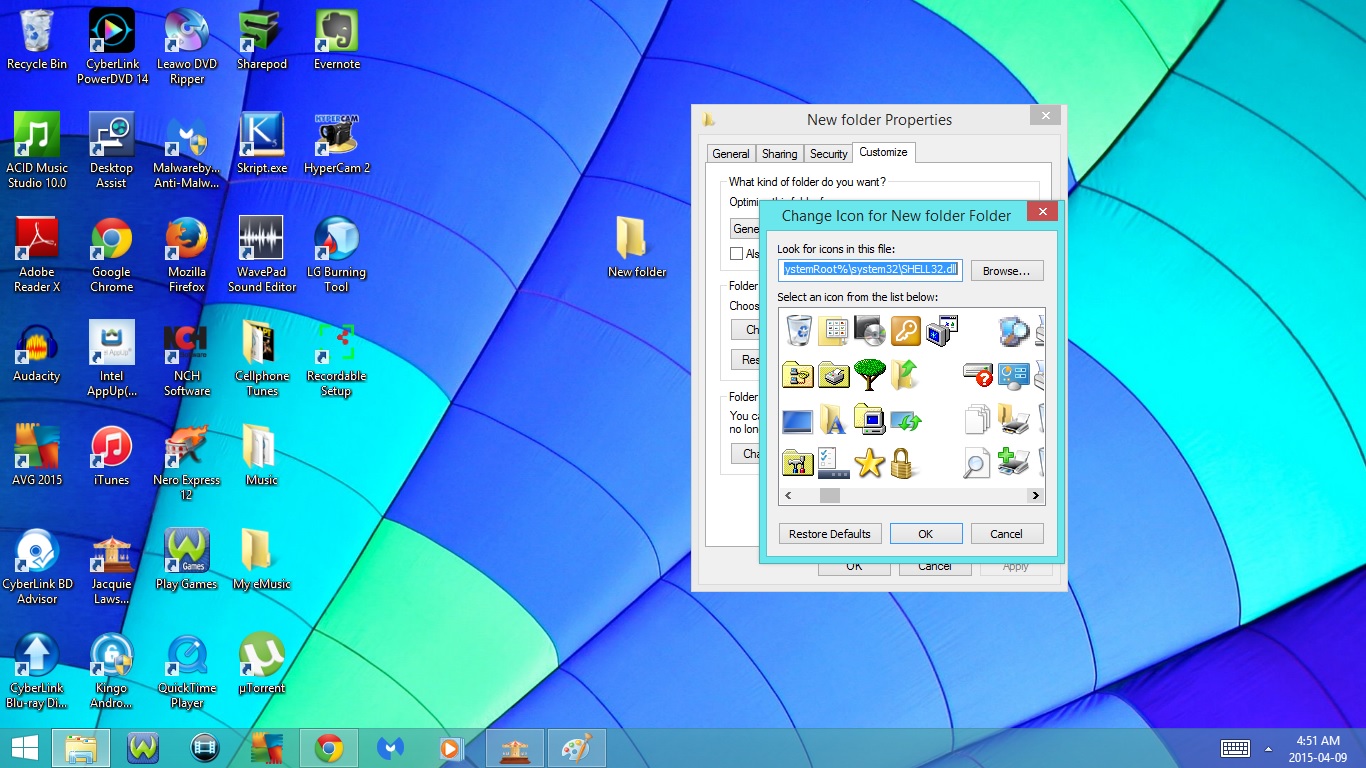Pick the fonts folder icon with letter A

coord(833,419)
